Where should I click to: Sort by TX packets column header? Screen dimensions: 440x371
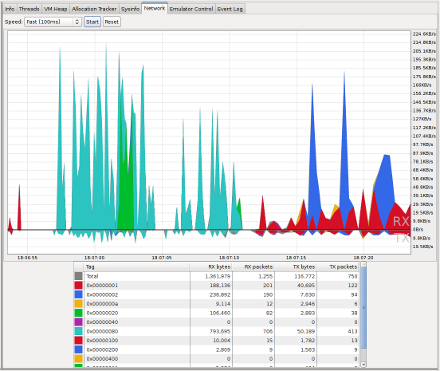[x=337, y=267]
